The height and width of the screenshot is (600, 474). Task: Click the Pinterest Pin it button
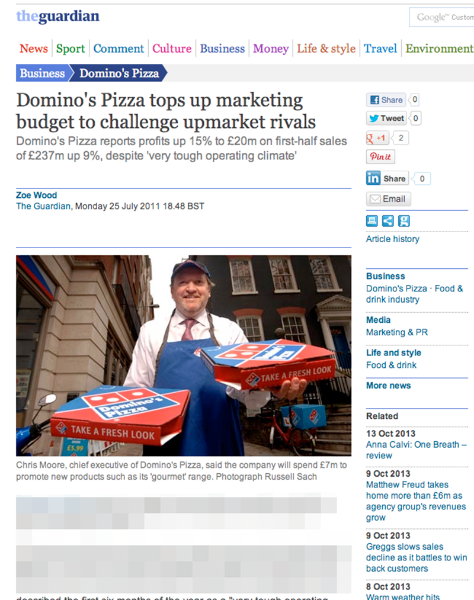coord(380,157)
